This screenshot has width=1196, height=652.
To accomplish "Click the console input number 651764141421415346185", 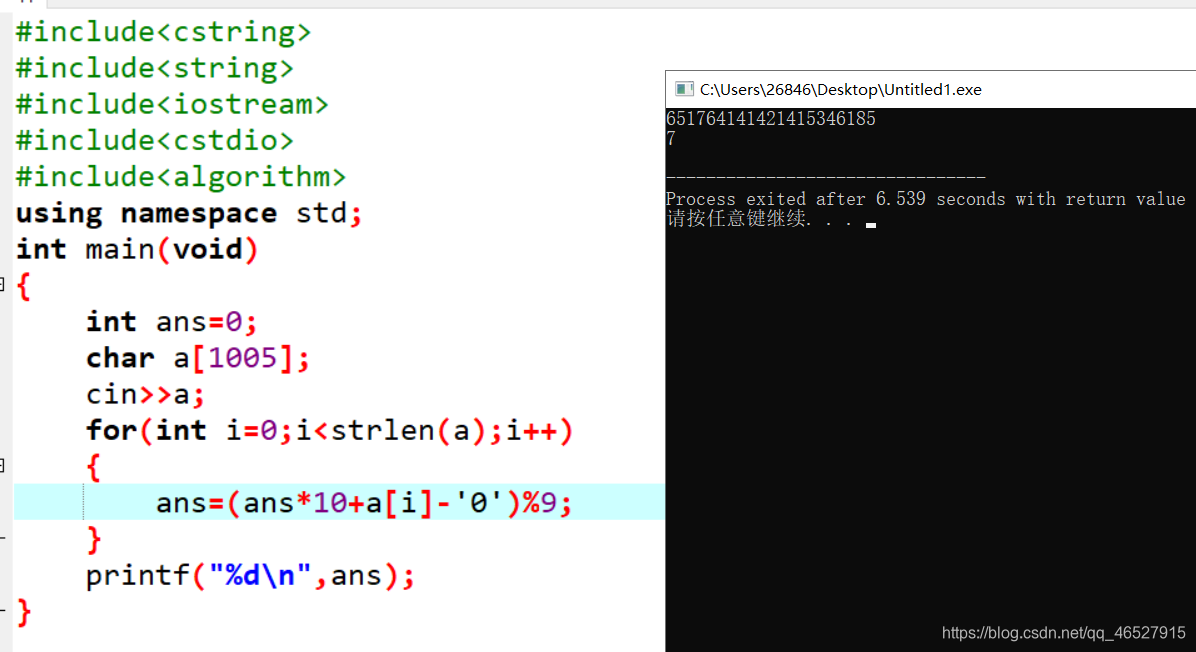I will pyautogui.click(x=770, y=118).
